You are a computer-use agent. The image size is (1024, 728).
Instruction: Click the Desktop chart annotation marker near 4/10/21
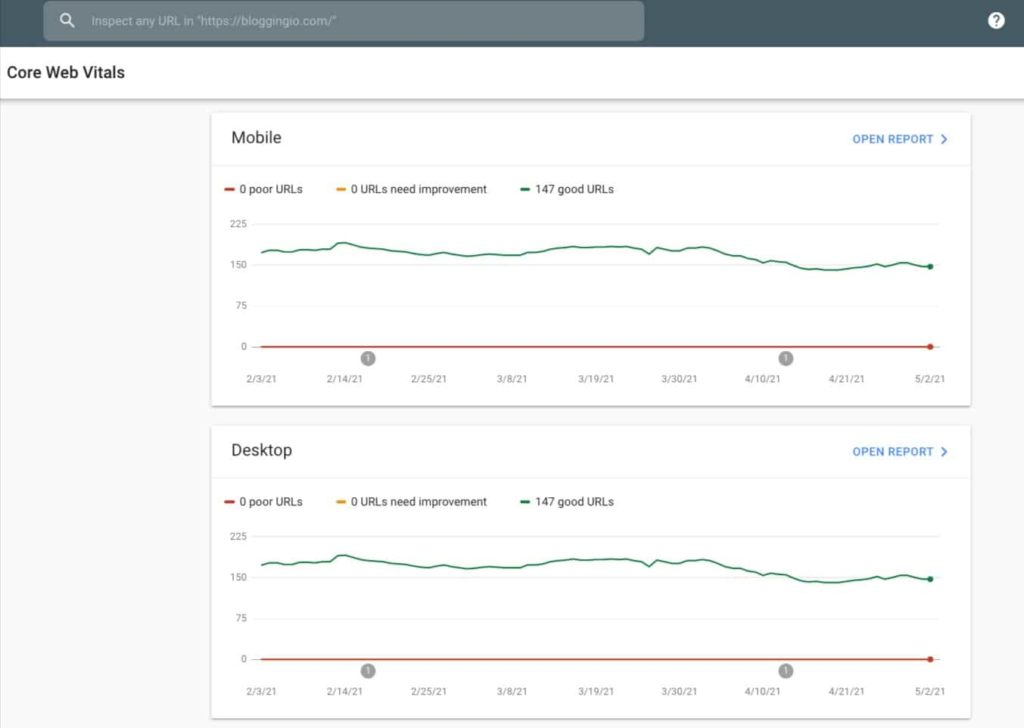pyautogui.click(x=786, y=671)
